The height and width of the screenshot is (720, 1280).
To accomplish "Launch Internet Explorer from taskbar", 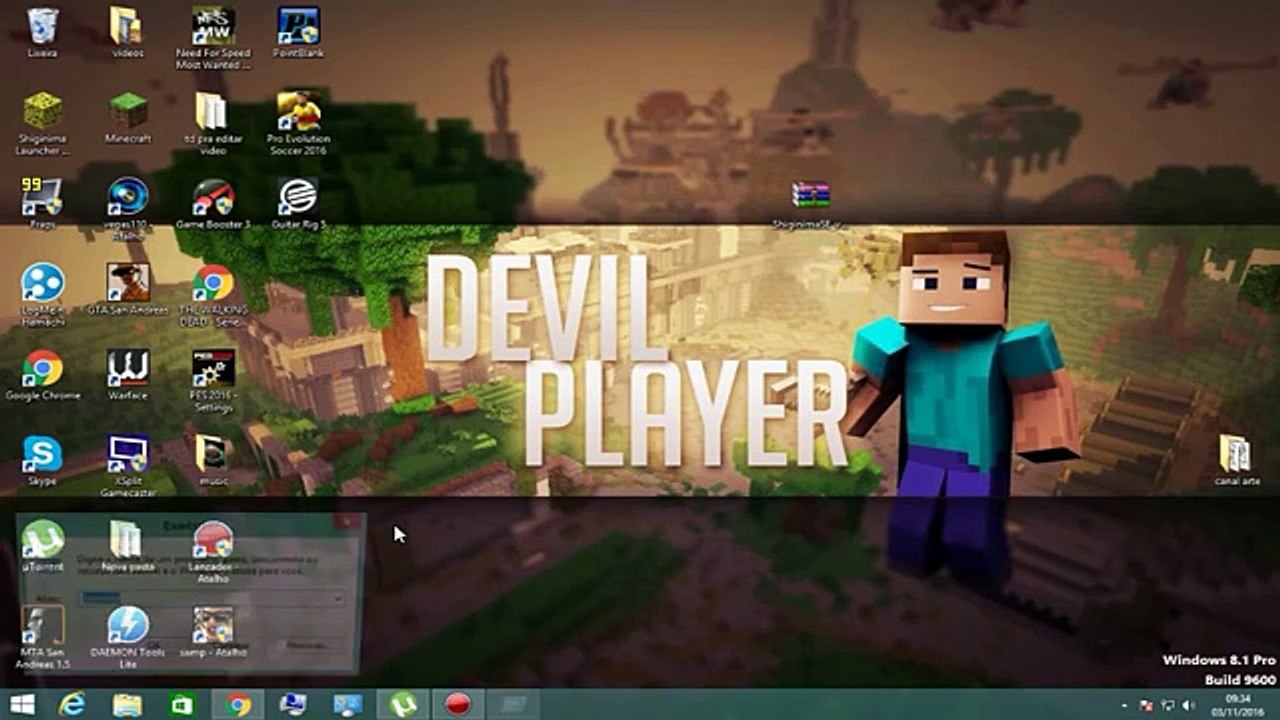I will [71, 705].
